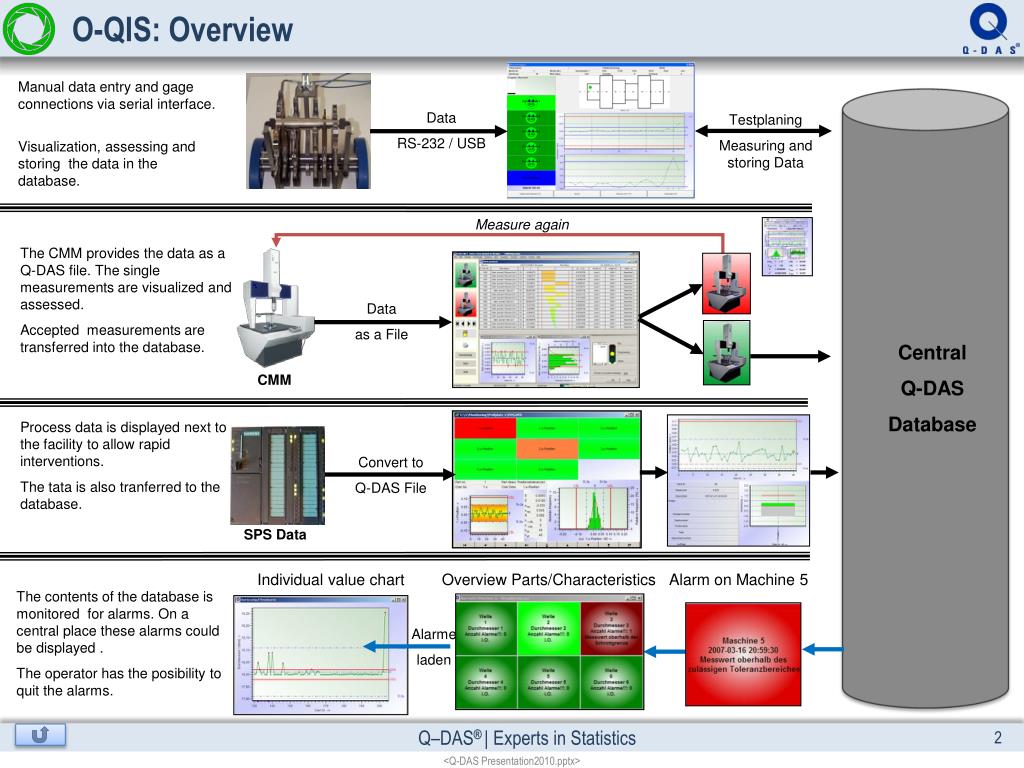The height and width of the screenshot is (768, 1024).
Task: Click the 'Convert to' label
Action: coord(391,462)
